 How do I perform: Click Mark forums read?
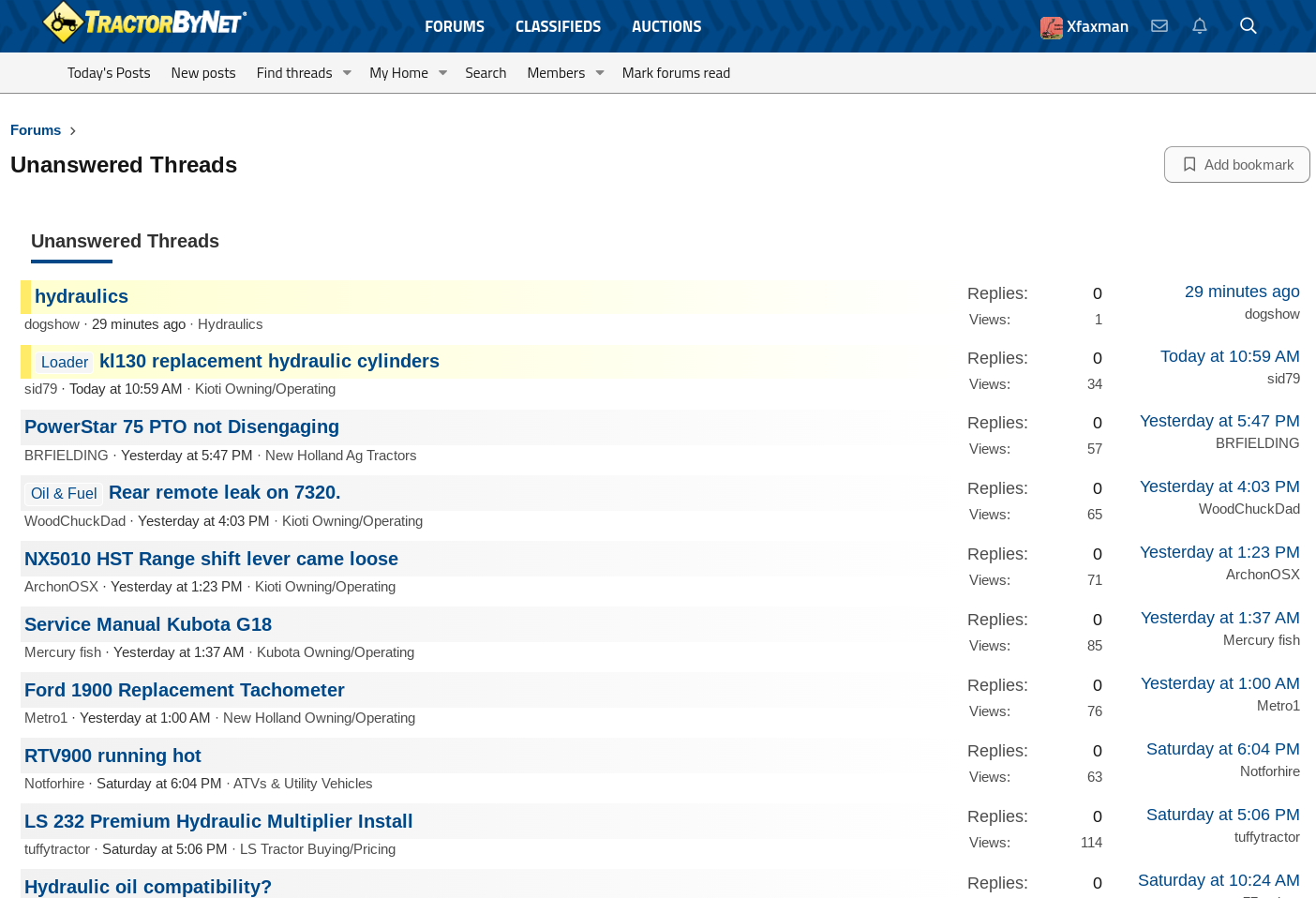(x=676, y=73)
